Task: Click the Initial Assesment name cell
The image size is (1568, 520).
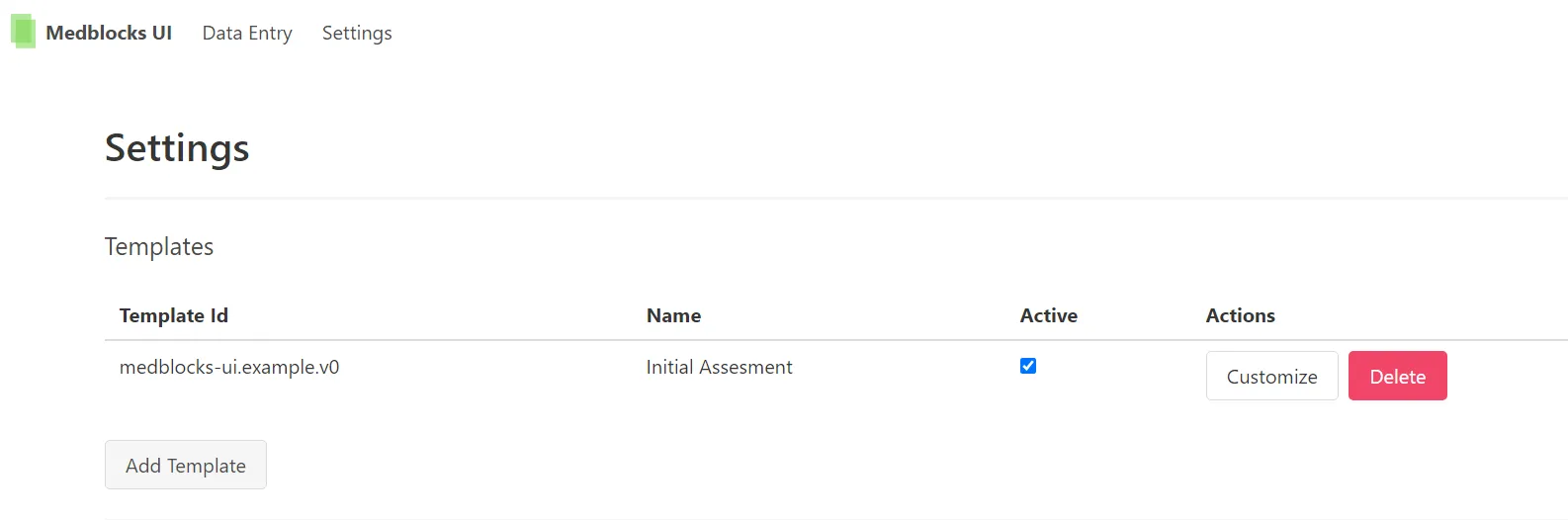Action: pyautogui.click(x=719, y=367)
